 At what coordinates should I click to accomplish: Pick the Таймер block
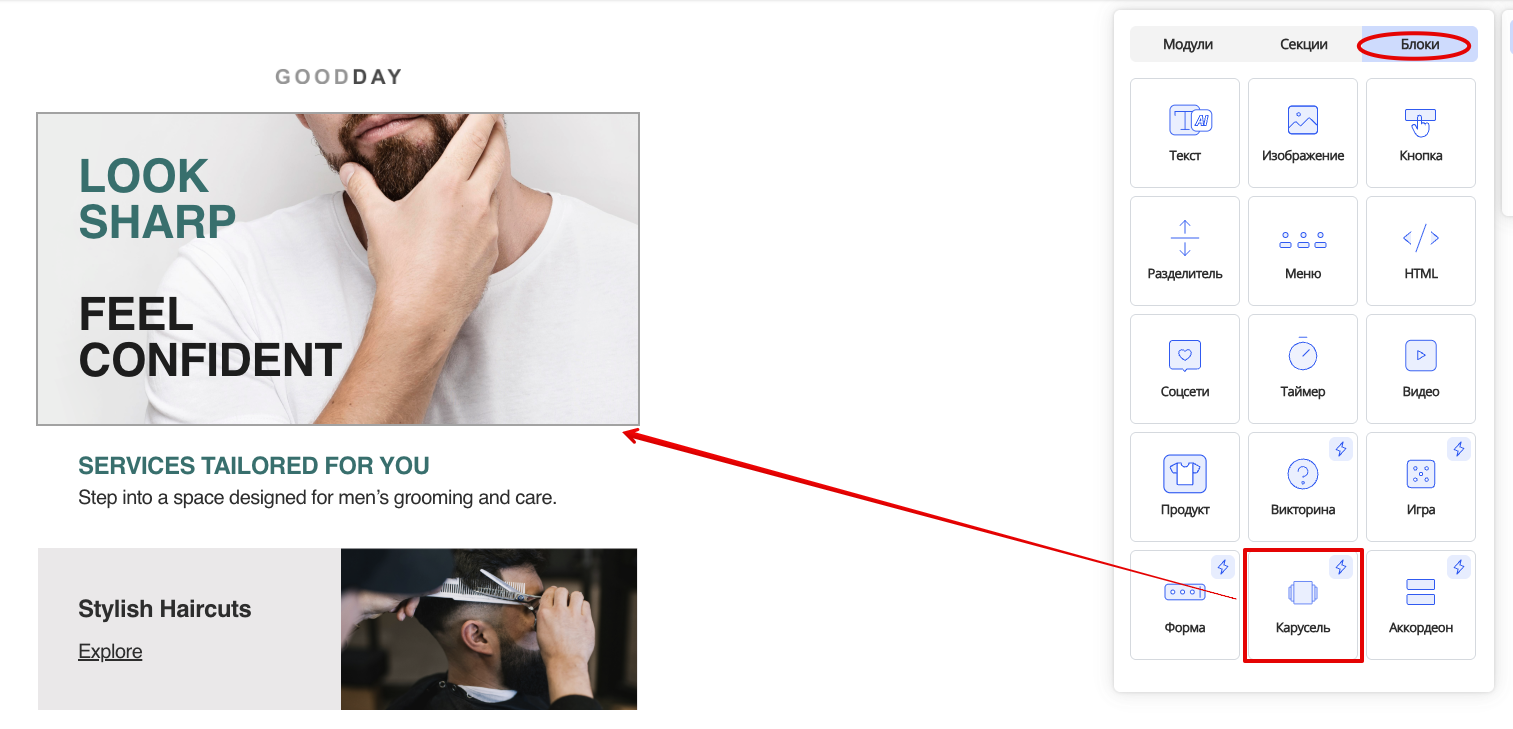(1303, 369)
